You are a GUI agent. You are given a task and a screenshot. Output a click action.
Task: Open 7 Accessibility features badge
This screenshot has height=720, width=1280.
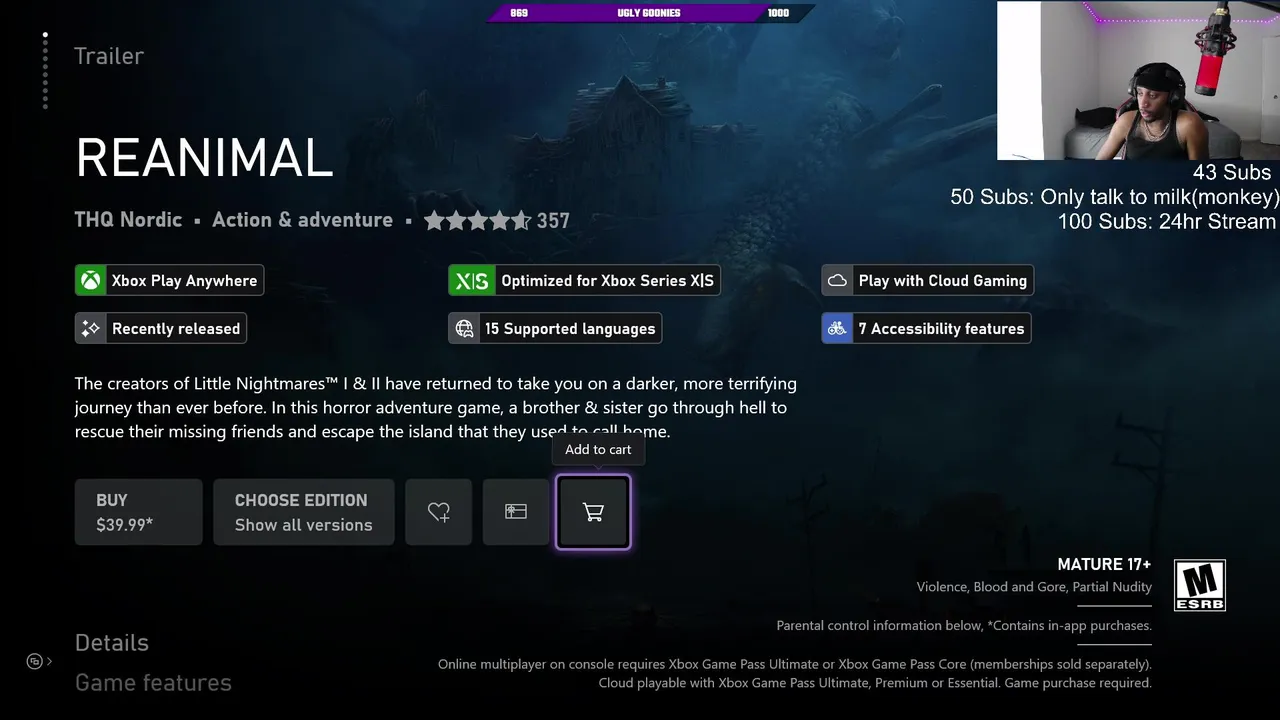(926, 328)
